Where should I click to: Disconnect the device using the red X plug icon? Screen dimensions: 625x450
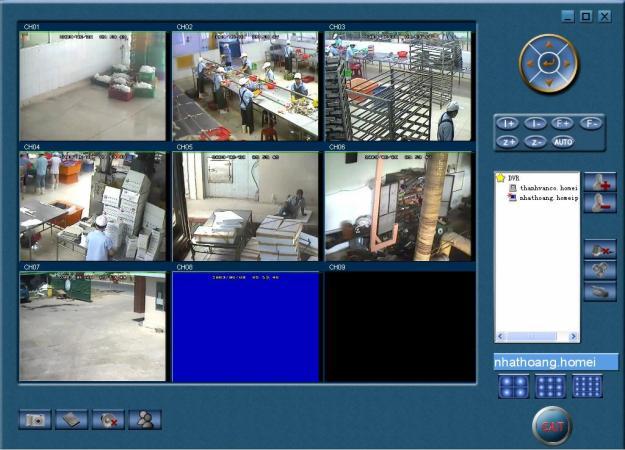click(600, 250)
